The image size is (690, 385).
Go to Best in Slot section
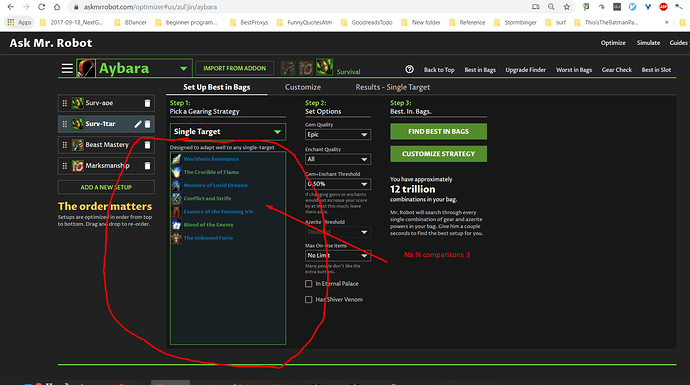coord(656,70)
